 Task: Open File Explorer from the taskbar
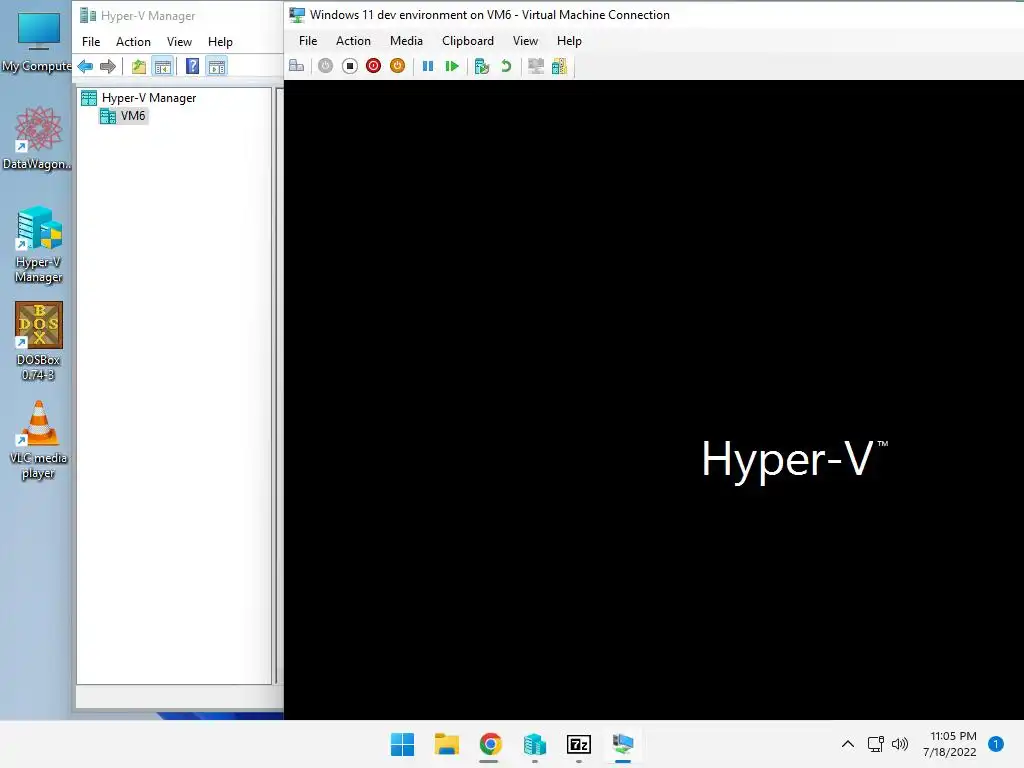447,744
